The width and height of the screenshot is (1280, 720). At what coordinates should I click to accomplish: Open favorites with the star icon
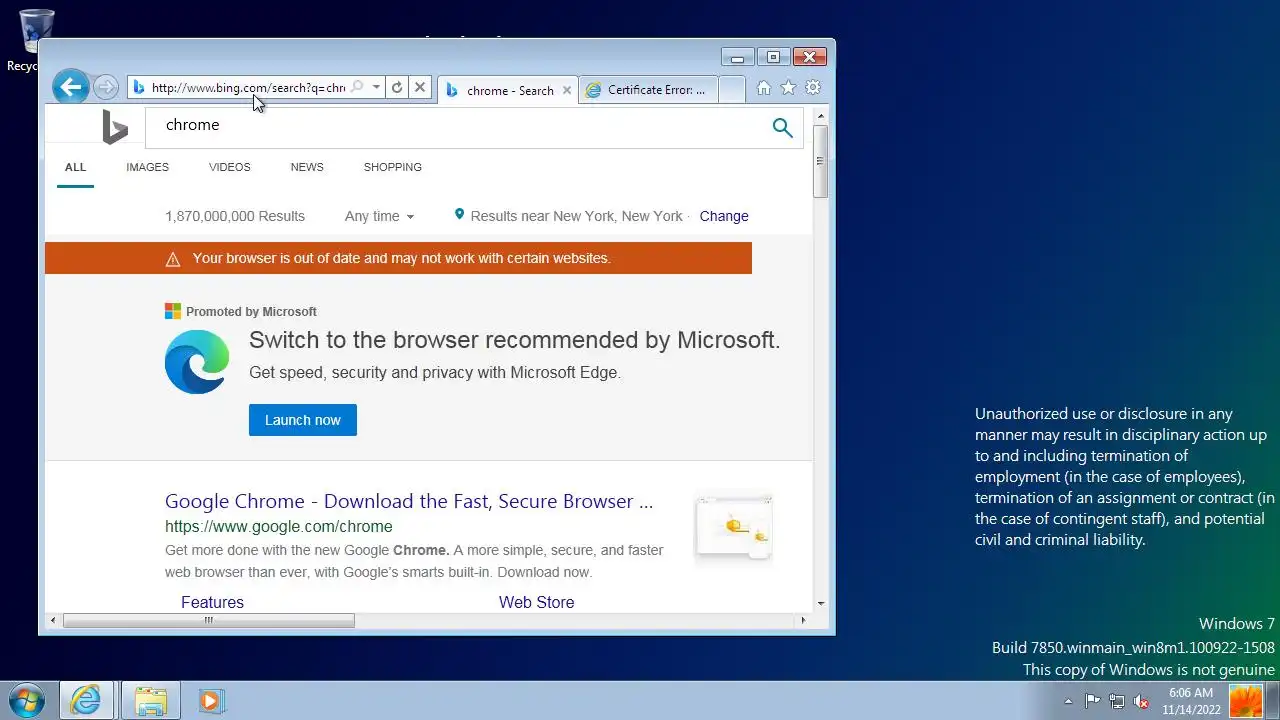[x=788, y=88]
